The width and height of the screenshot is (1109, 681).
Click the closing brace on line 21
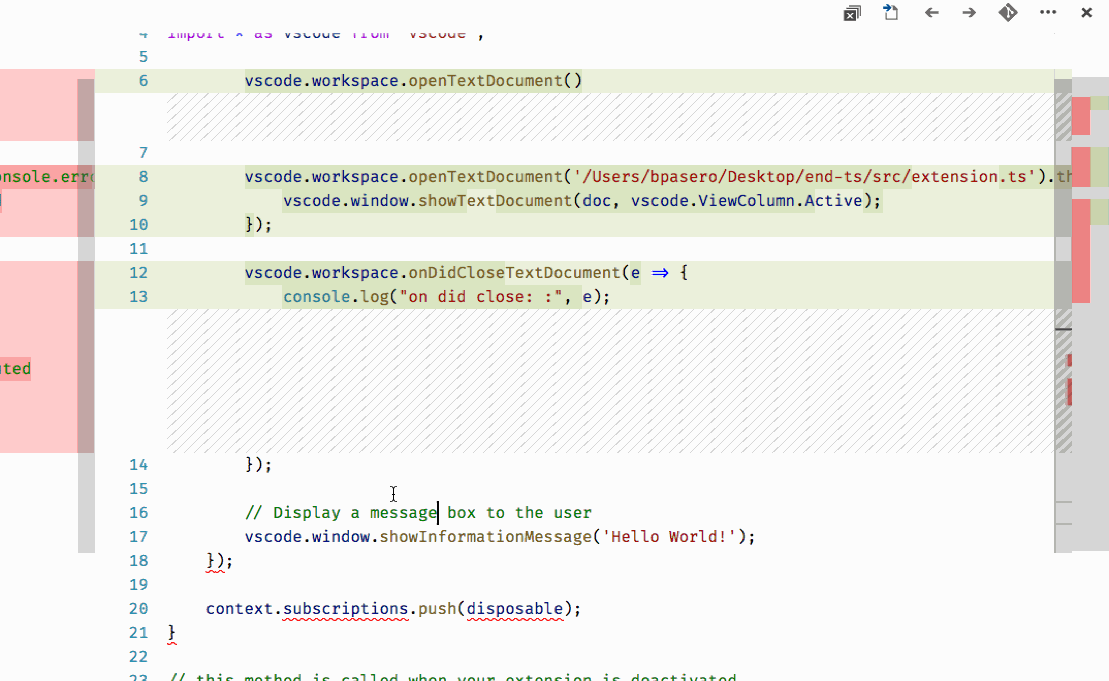(171, 633)
